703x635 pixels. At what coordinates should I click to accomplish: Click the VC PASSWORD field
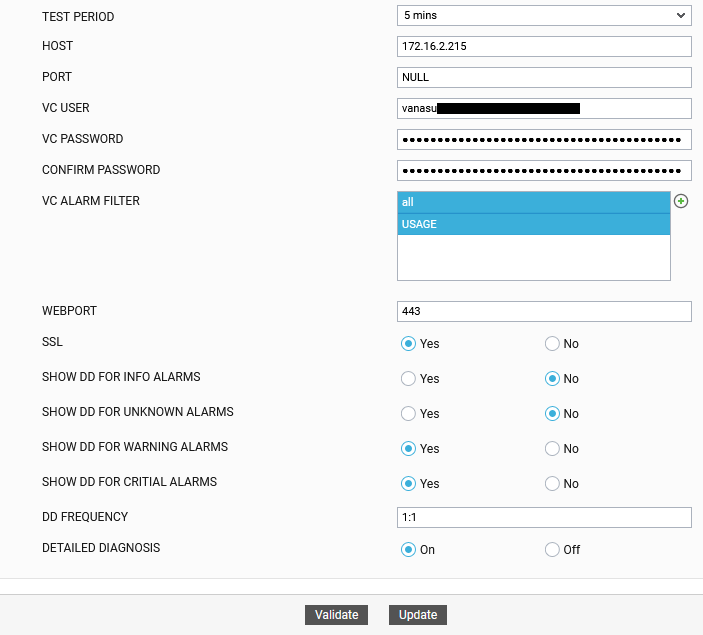tap(544, 139)
